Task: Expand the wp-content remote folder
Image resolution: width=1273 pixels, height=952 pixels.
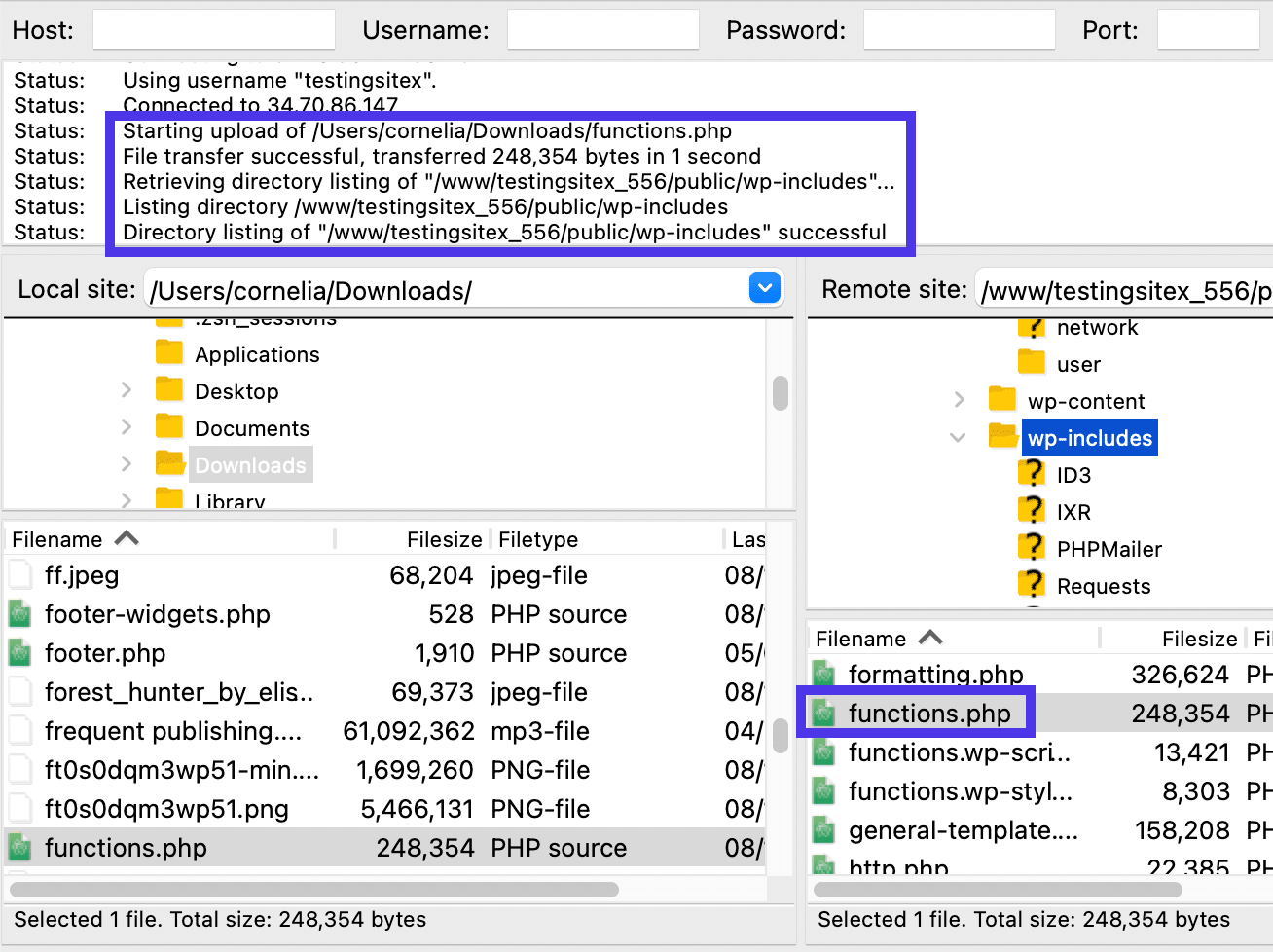Action: [960, 400]
